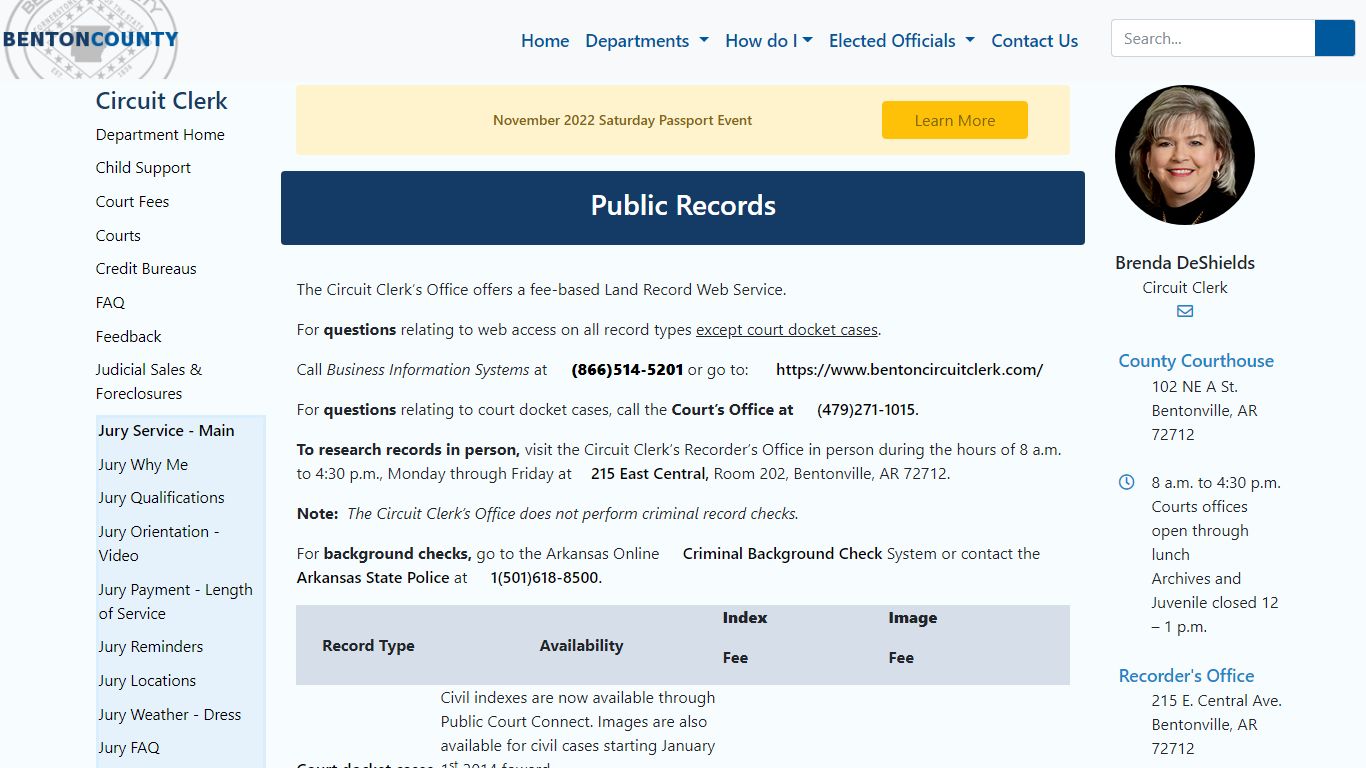Click the Benton County seal logo
The width and height of the screenshot is (1366, 768).
point(91,42)
